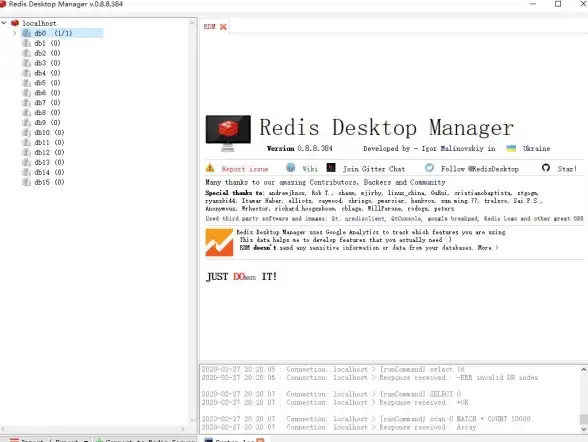588x442 pixels.
Task: Select the db0 (1/1) database row
Action: [62, 33]
